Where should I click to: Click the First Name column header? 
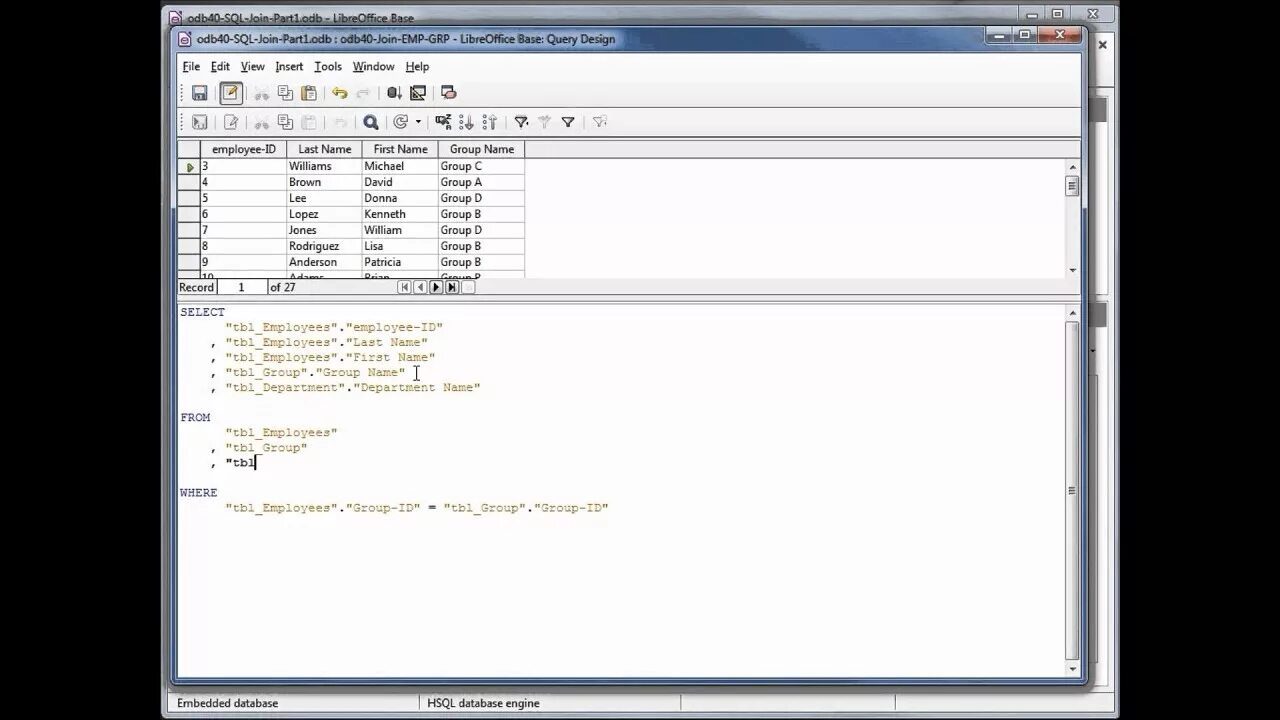point(400,149)
